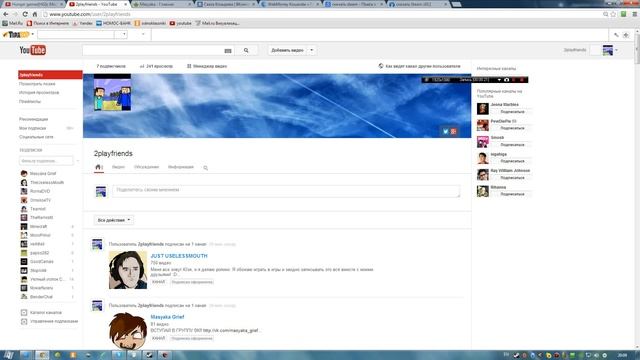Subscribe to Rihanna channel
The image size is (640, 360).
512,194
